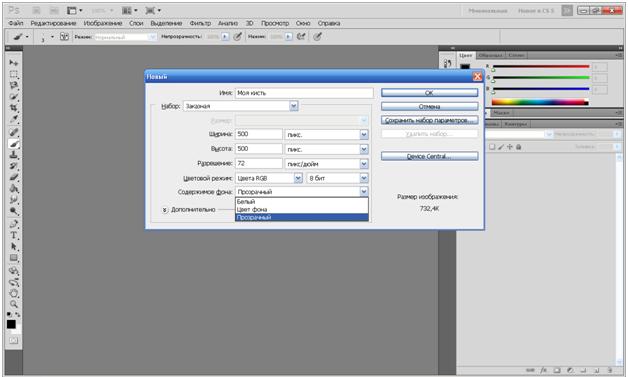Open the Фильтр menu

200,23
